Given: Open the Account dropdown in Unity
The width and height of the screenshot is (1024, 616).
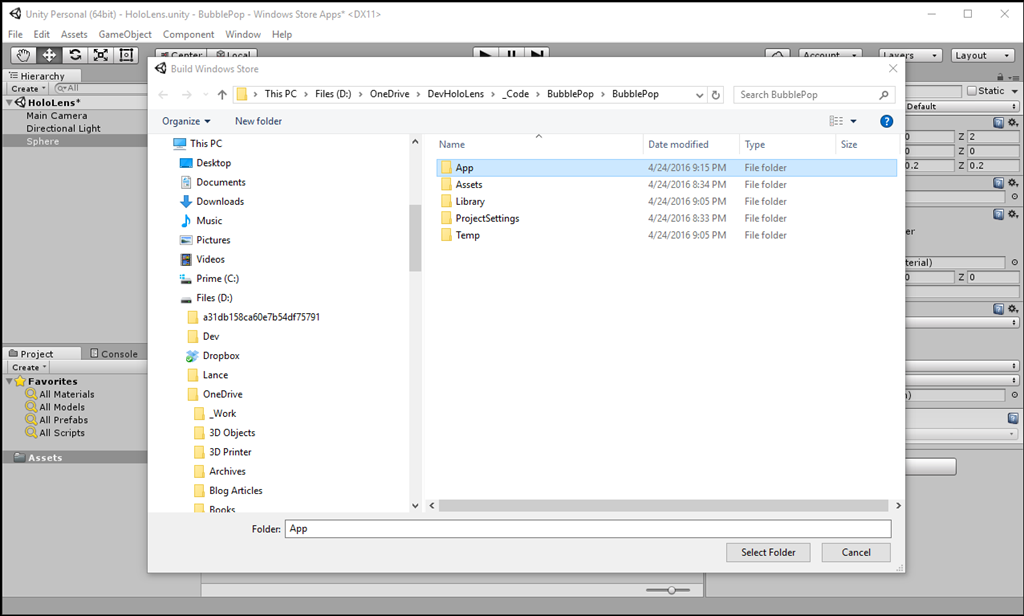Looking at the screenshot, I should [830, 56].
